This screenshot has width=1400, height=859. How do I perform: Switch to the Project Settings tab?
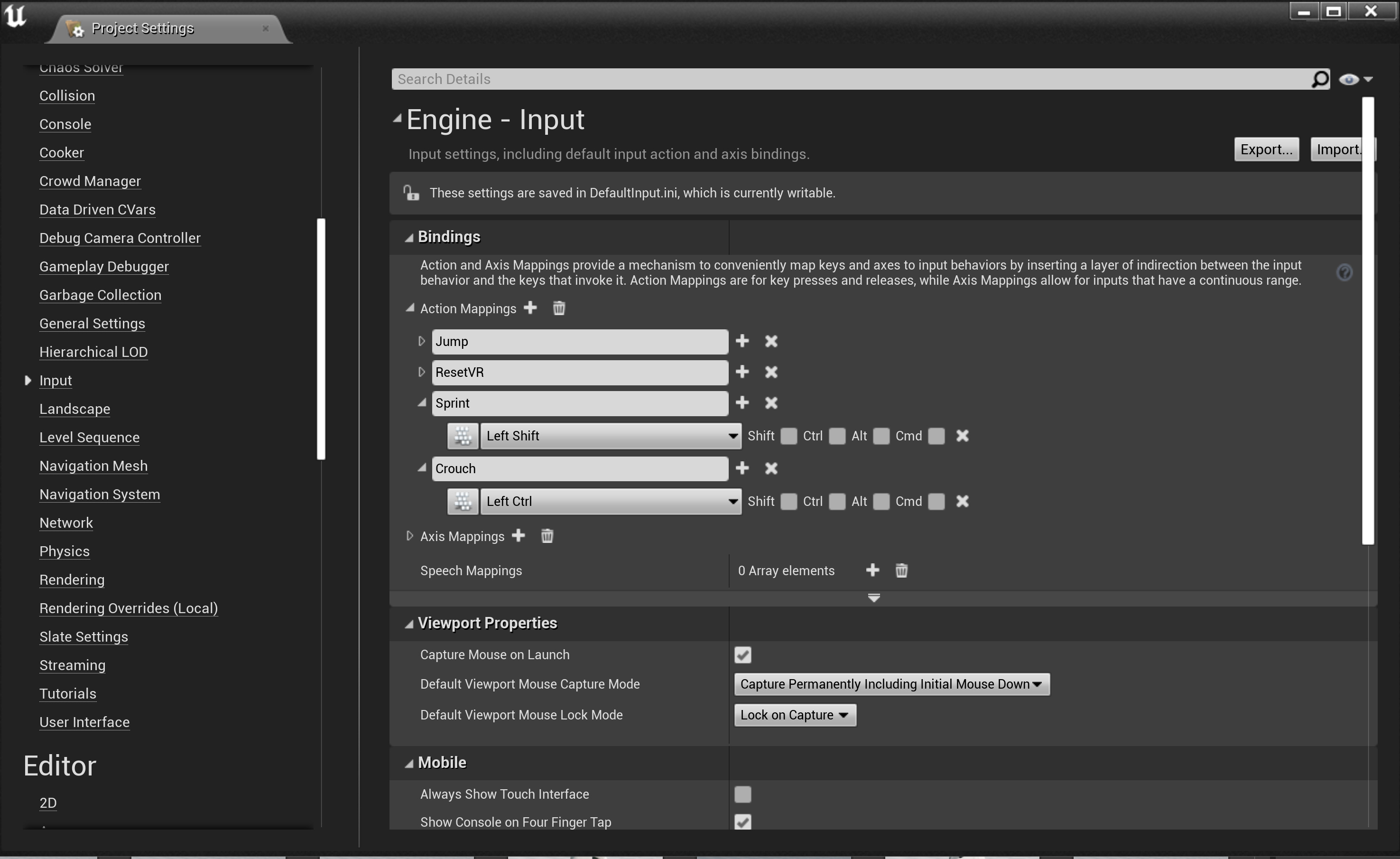tap(142, 28)
